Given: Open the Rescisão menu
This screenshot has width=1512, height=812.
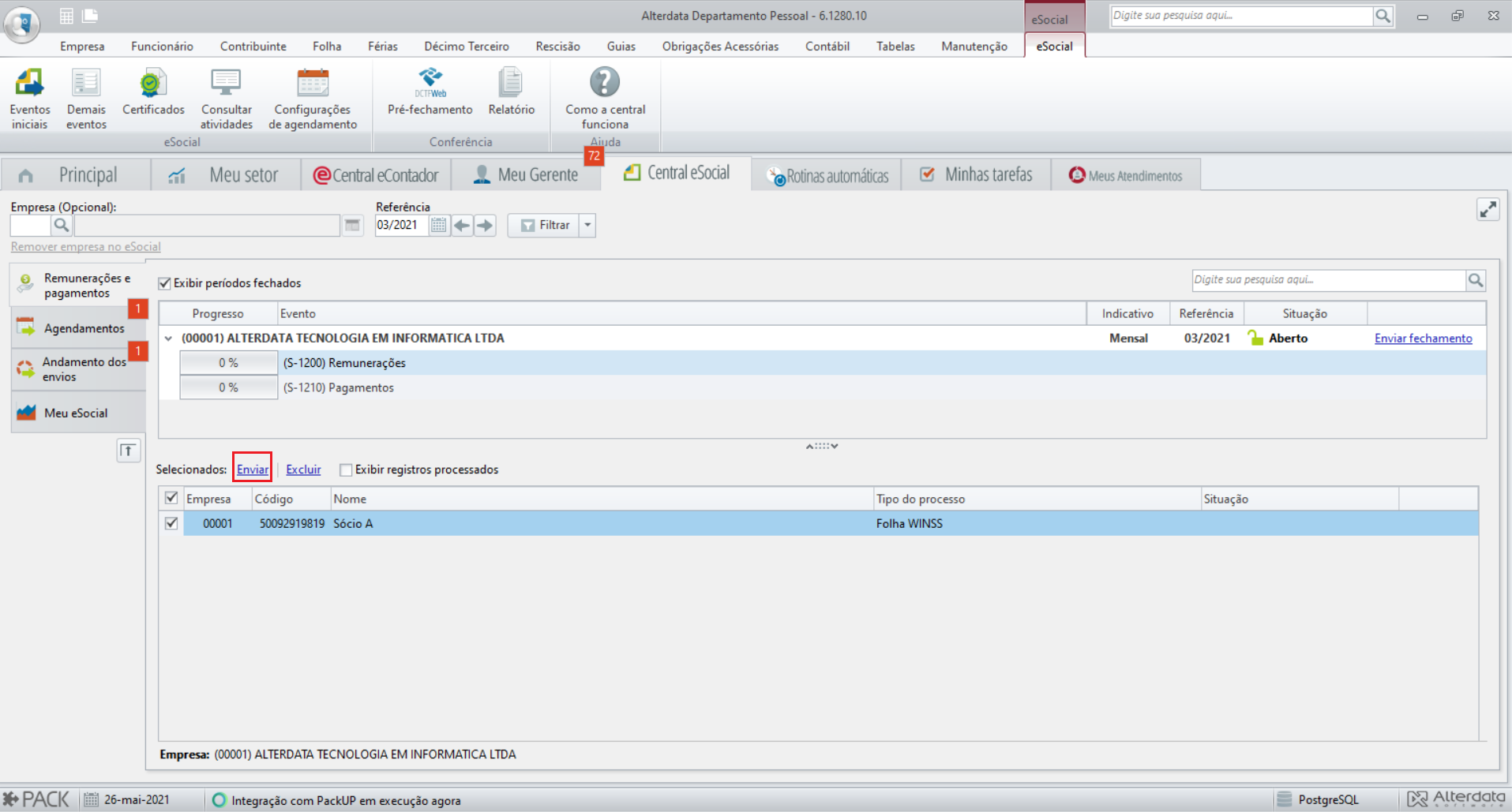Looking at the screenshot, I should [557, 46].
